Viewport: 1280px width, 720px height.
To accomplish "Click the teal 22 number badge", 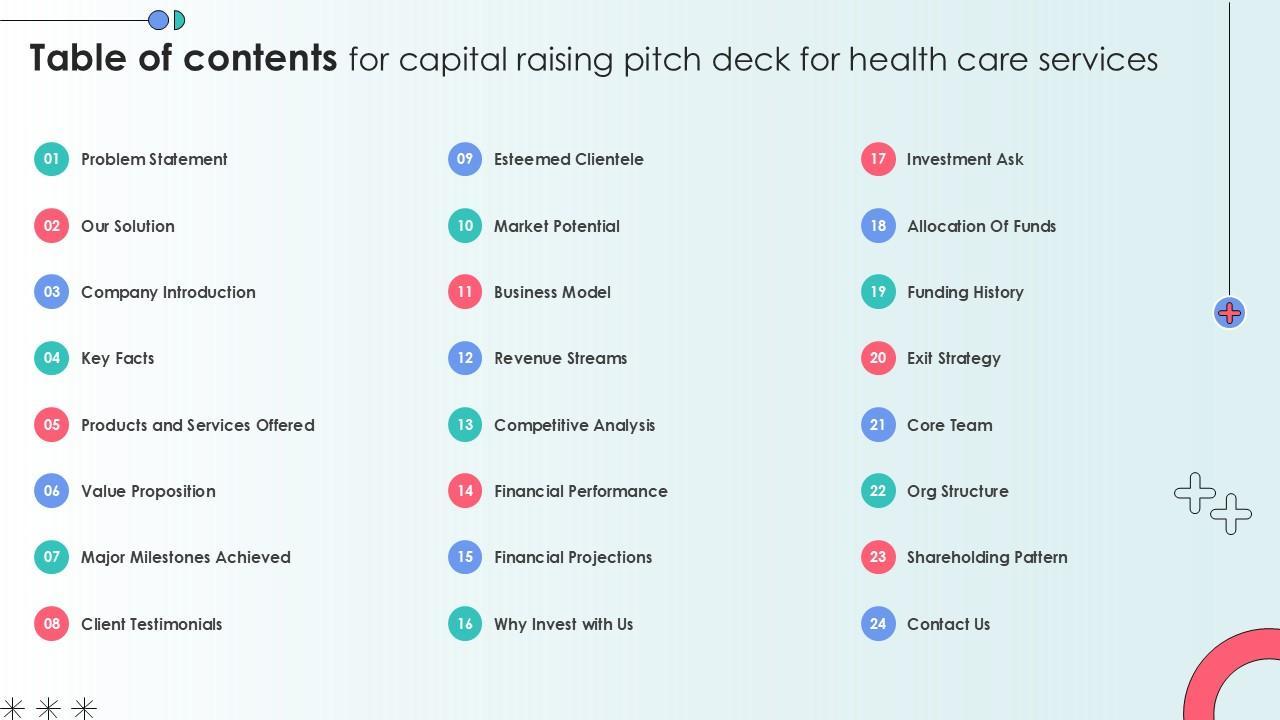I will pyautogui.click(x=878, y=491).
